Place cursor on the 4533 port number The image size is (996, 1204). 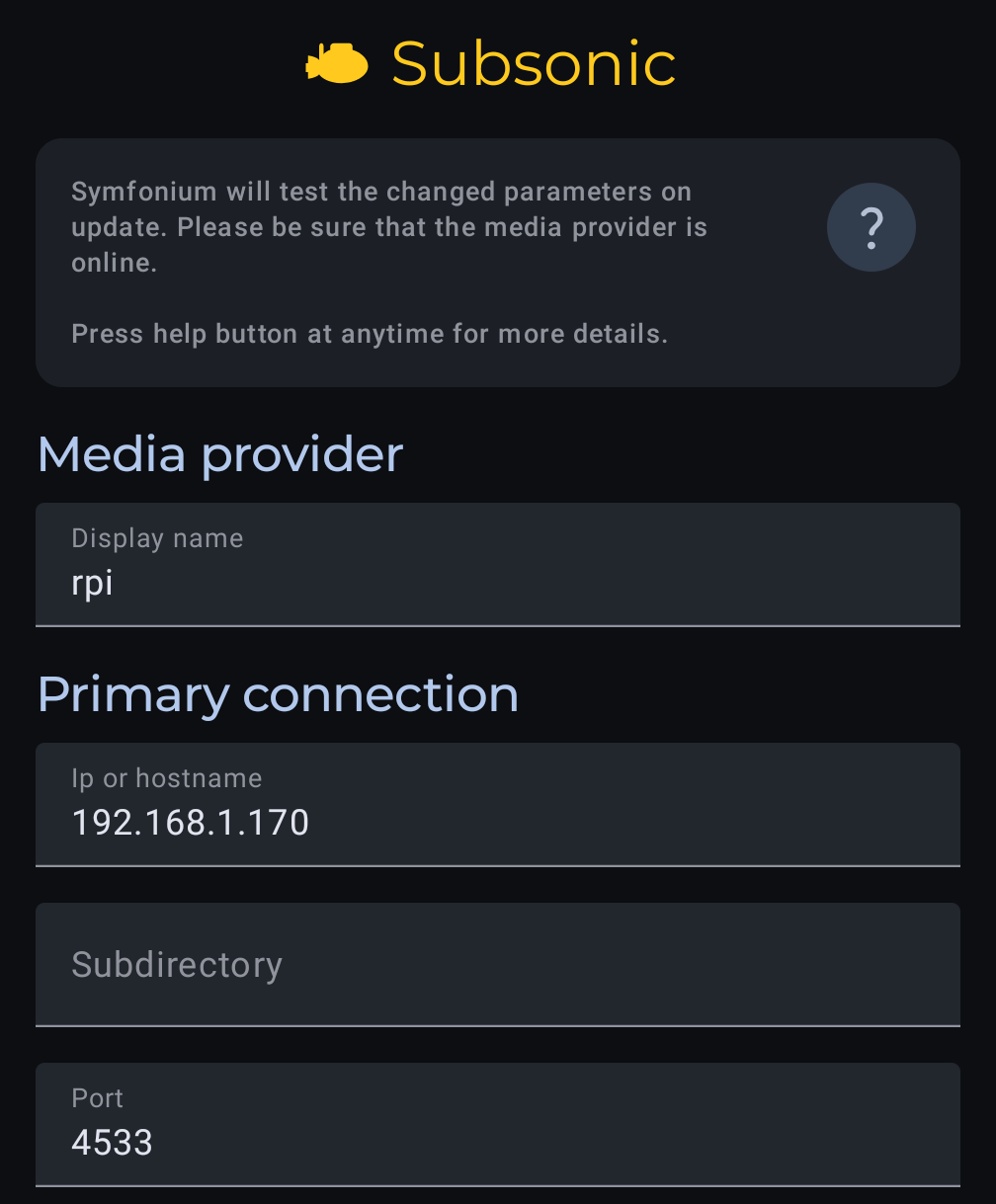113,1143
